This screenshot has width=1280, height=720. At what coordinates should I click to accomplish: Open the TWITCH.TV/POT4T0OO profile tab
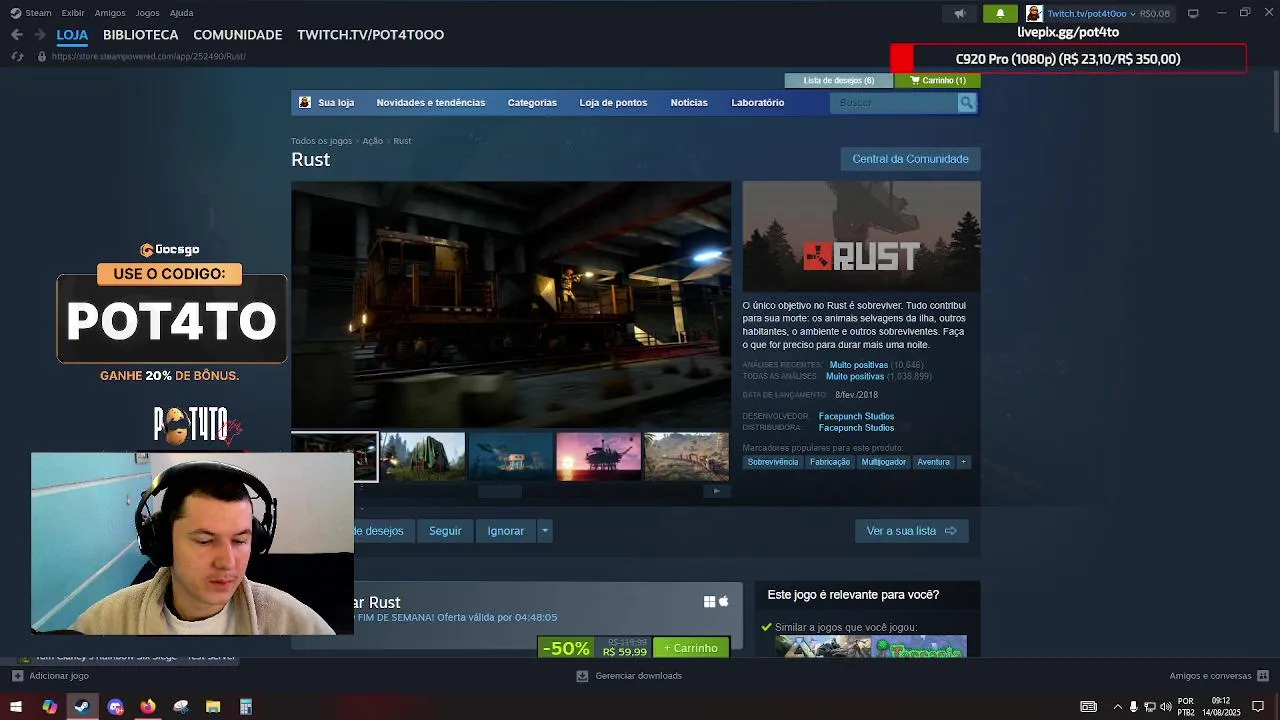click(x=370, y=34)
